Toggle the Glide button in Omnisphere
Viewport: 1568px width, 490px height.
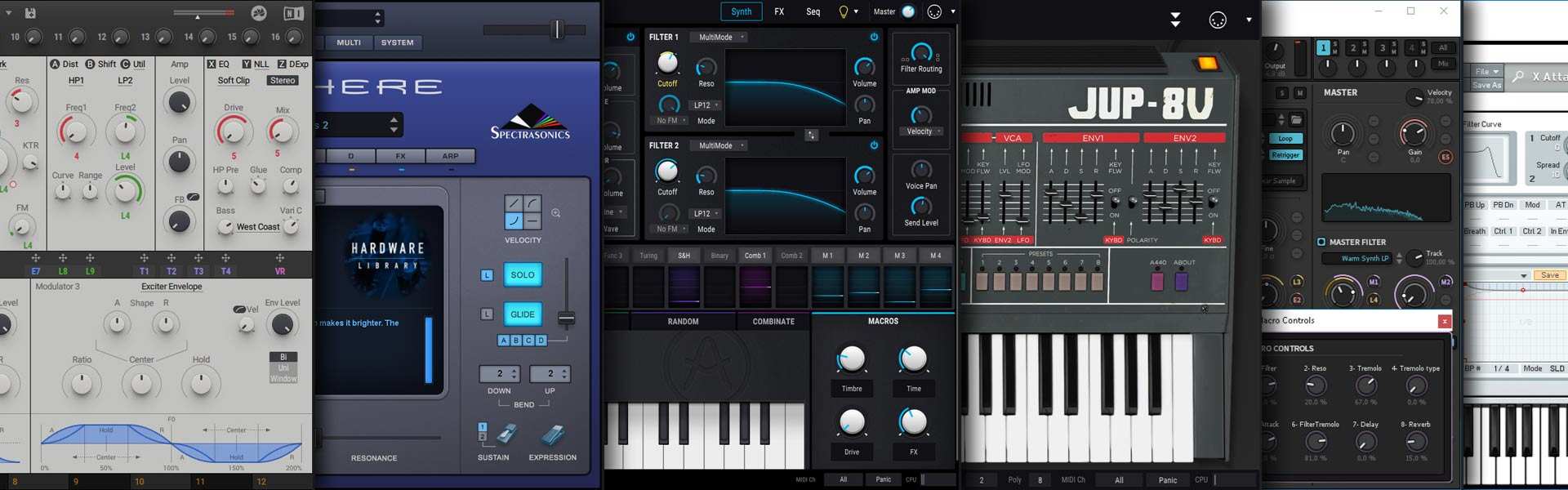pos(523,314)
